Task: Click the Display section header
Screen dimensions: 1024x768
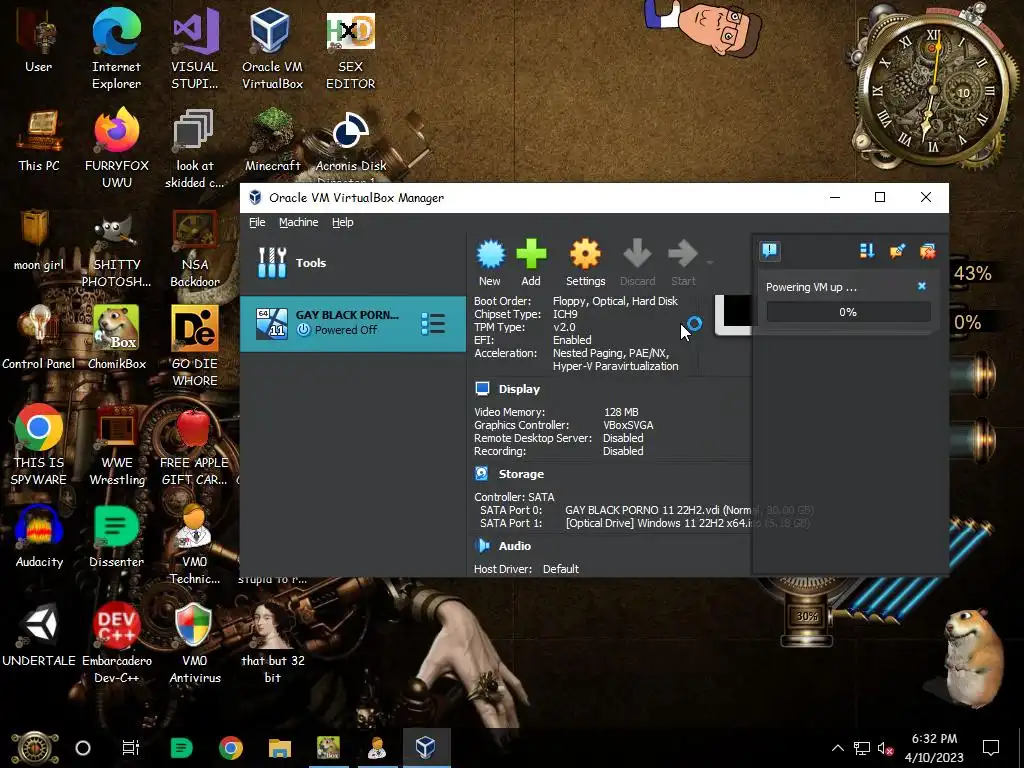Action: 519,389
